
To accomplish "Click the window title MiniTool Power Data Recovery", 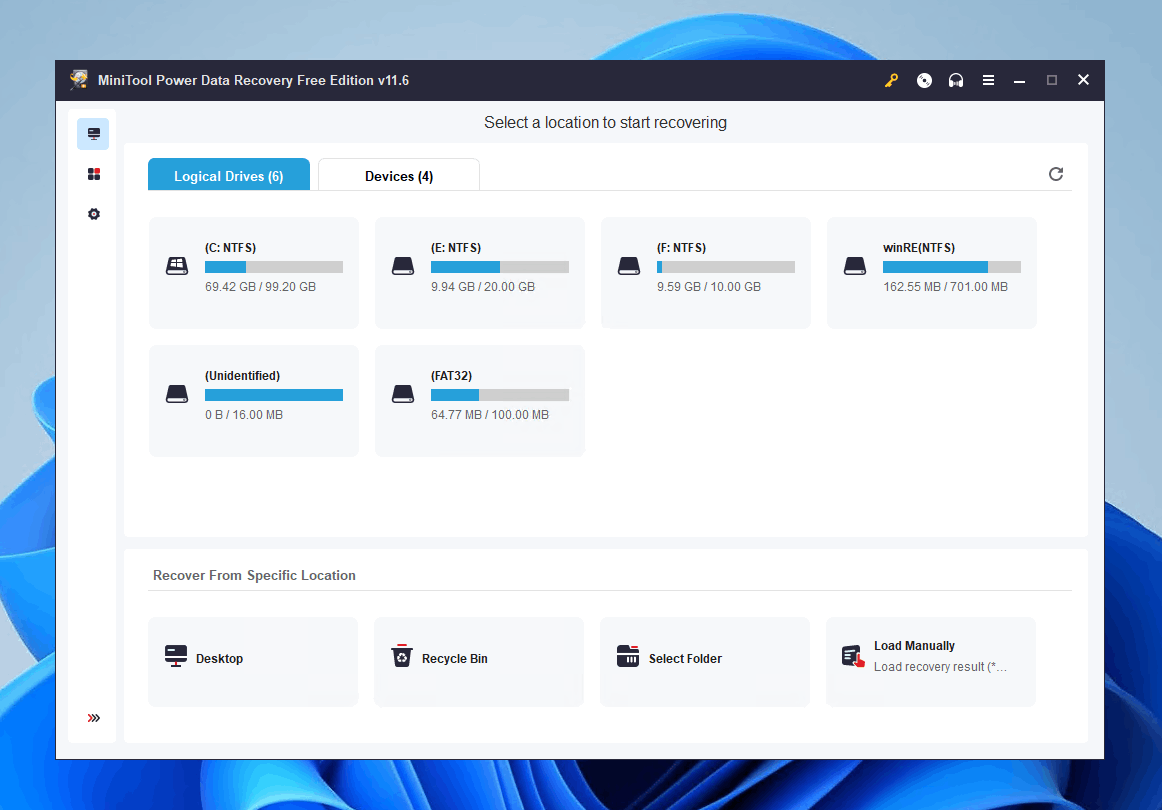I will 253,80.
